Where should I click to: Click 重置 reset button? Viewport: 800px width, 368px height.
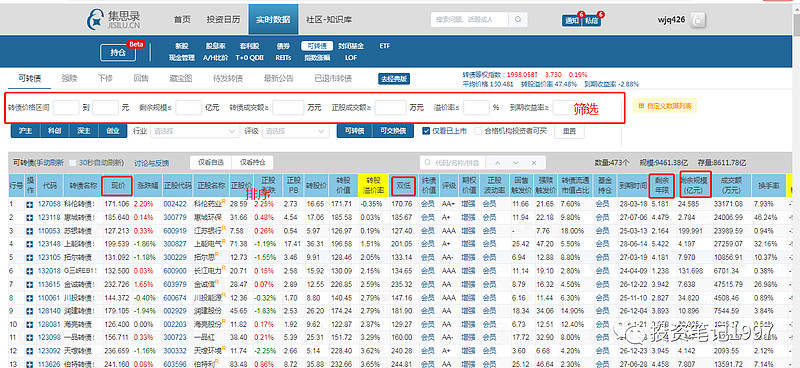pyautogui.click(x=569, y=131)
